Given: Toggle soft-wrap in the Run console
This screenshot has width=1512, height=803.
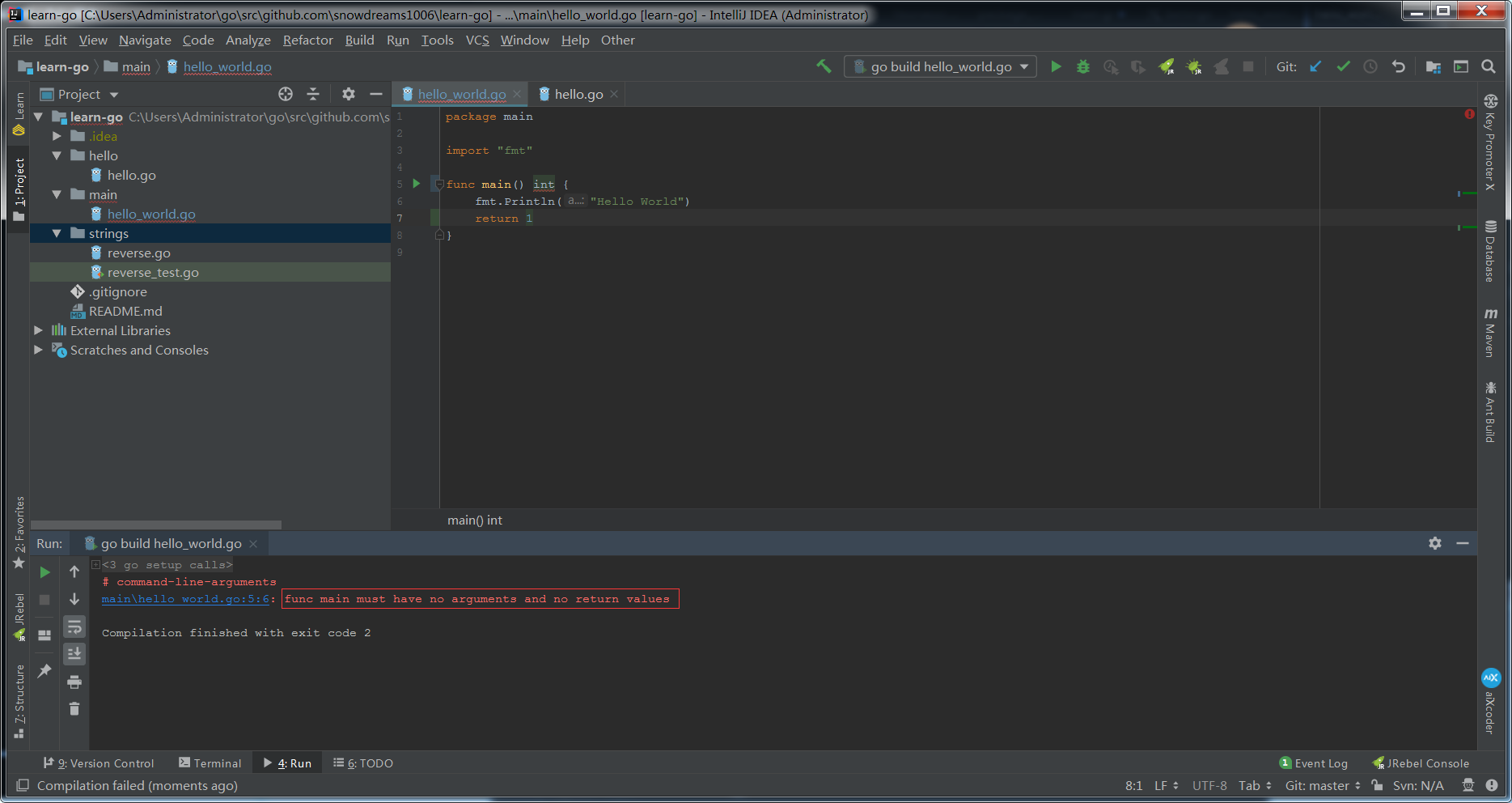Looking at the screenshot, I should 74,627.
